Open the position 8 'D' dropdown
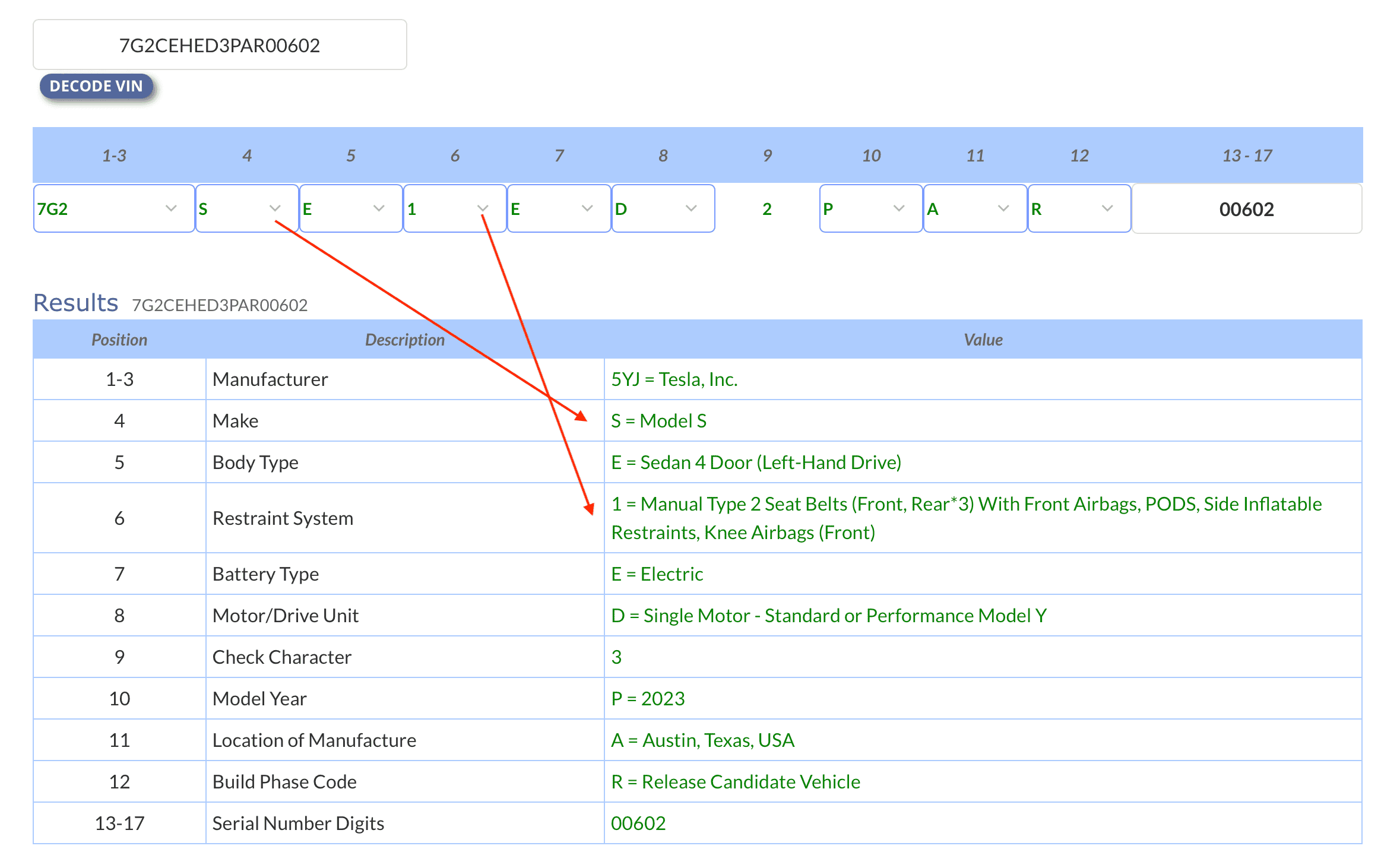Screen dimensions: 1400x868 (663, 208)
